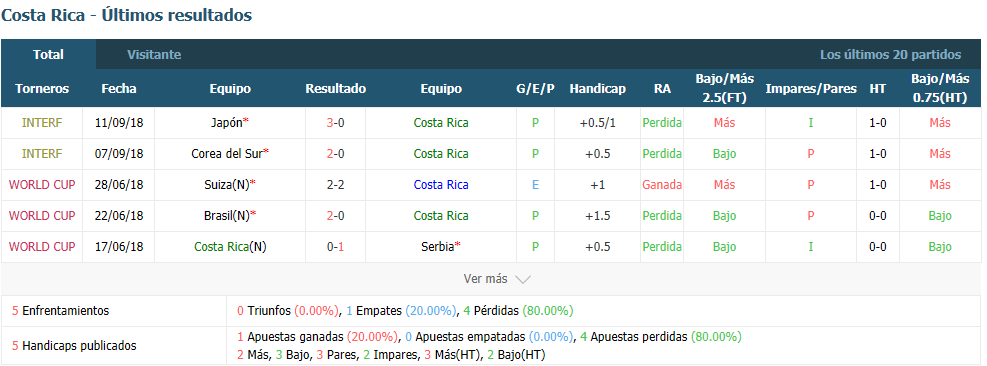
Task: Open the 3-0 result of Japón match
Action: [336, 123]
